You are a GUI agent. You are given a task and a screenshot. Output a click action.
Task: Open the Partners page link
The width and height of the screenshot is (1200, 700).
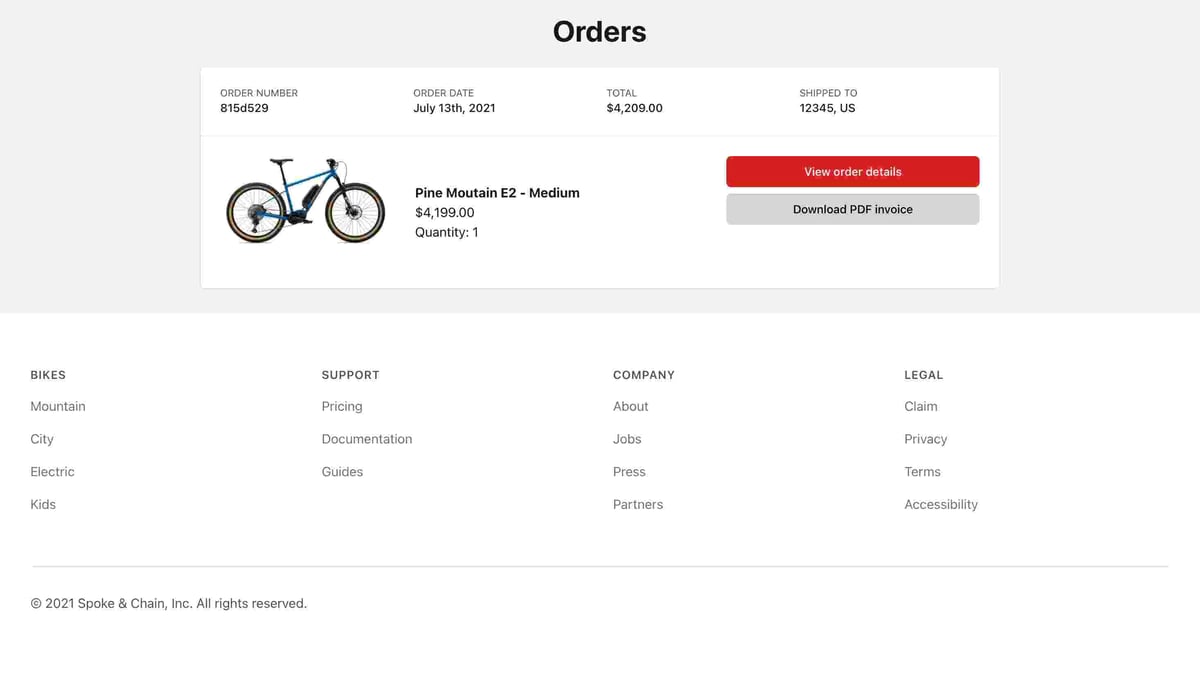coord(638,505)
